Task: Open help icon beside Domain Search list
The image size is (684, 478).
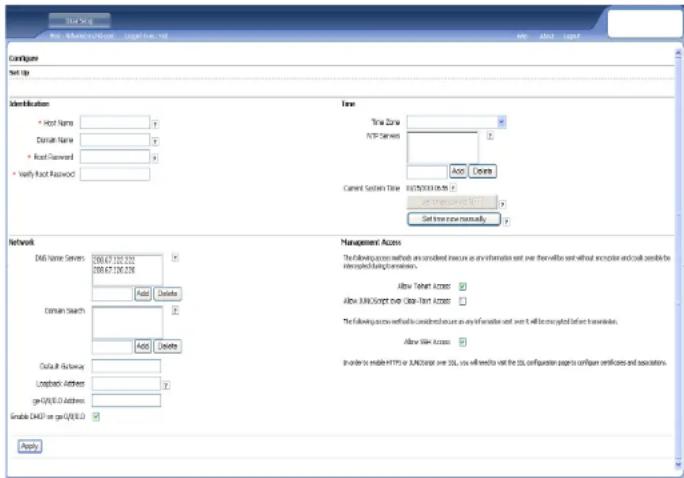Action: pos(175,310)
